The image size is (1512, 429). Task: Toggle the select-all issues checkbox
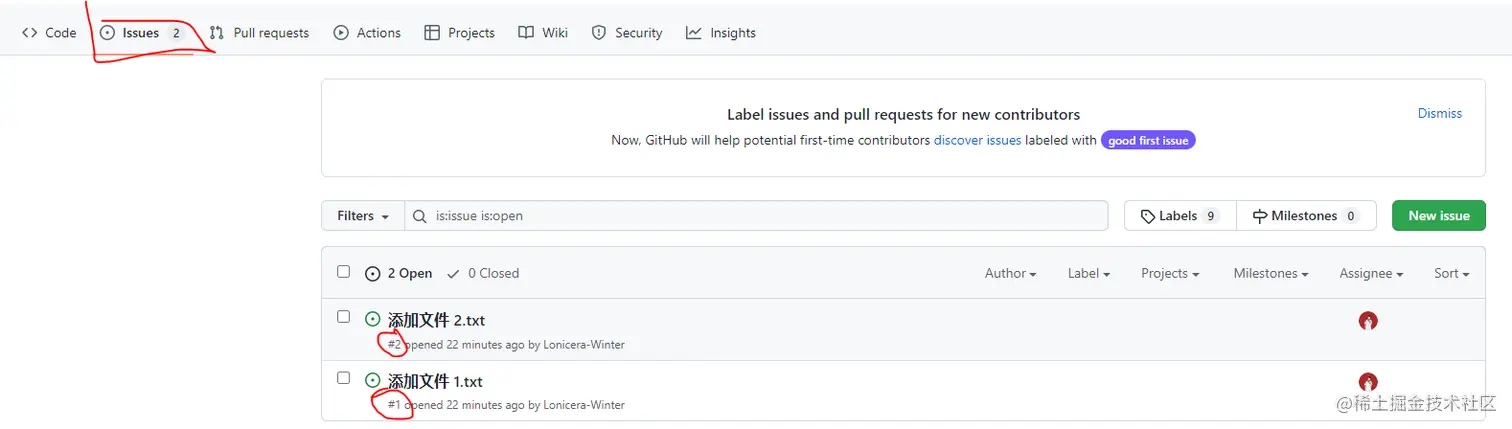tap(344, 272)
